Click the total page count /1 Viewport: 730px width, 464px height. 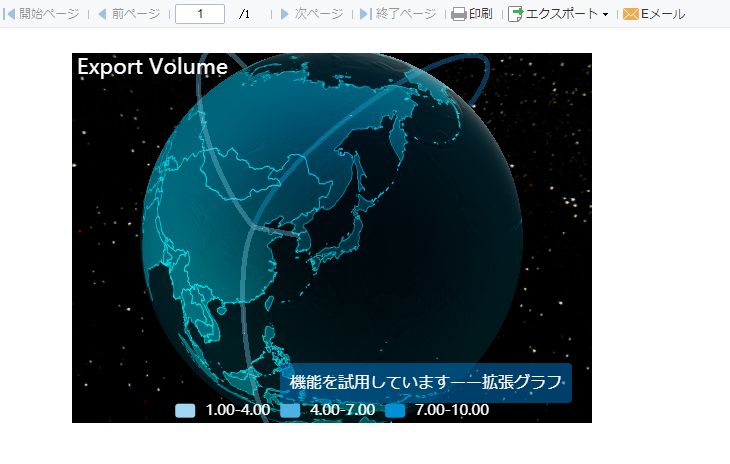click(x=244, y=14)
